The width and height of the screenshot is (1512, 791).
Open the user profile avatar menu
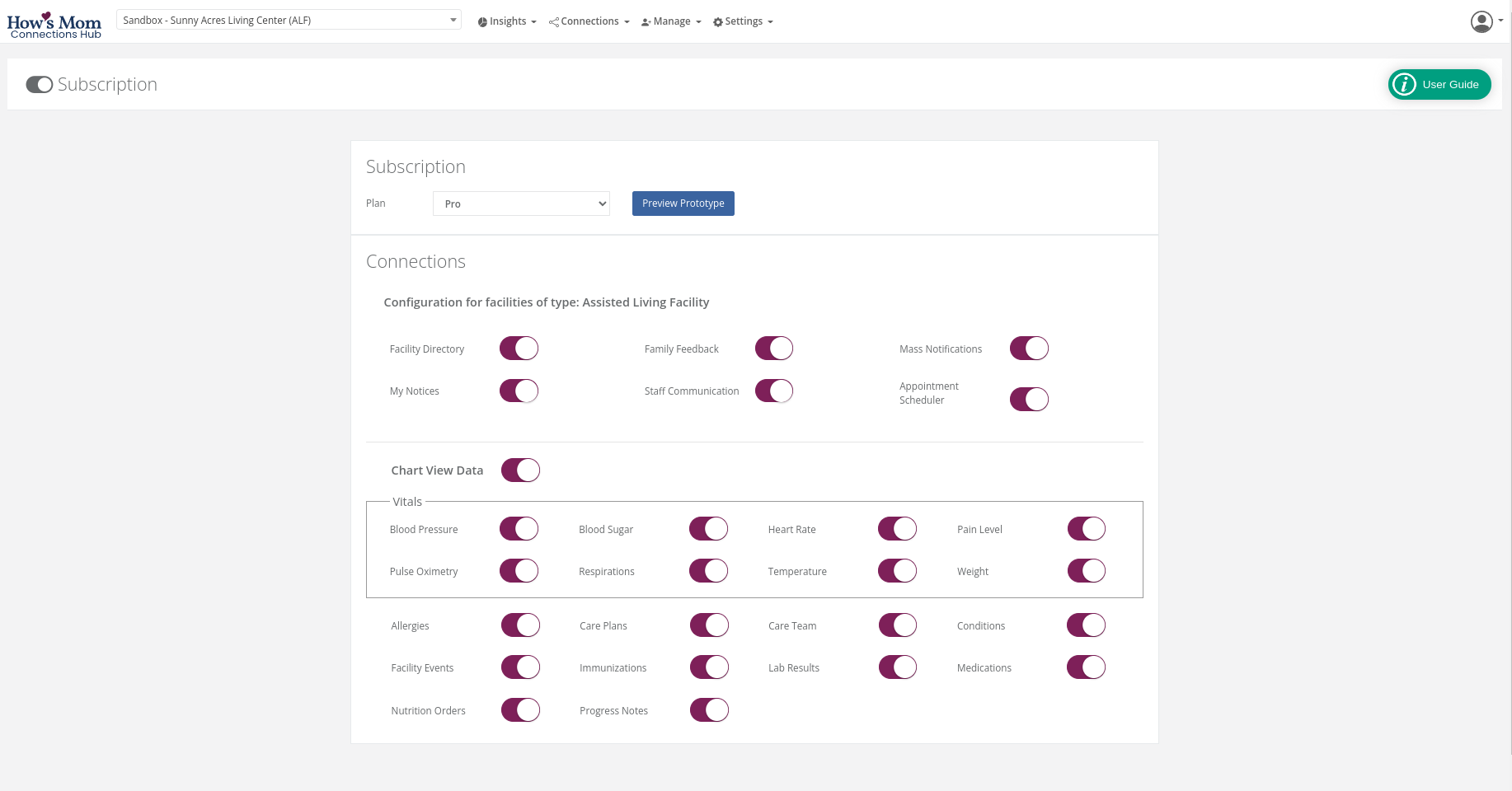pos(1481,21)
